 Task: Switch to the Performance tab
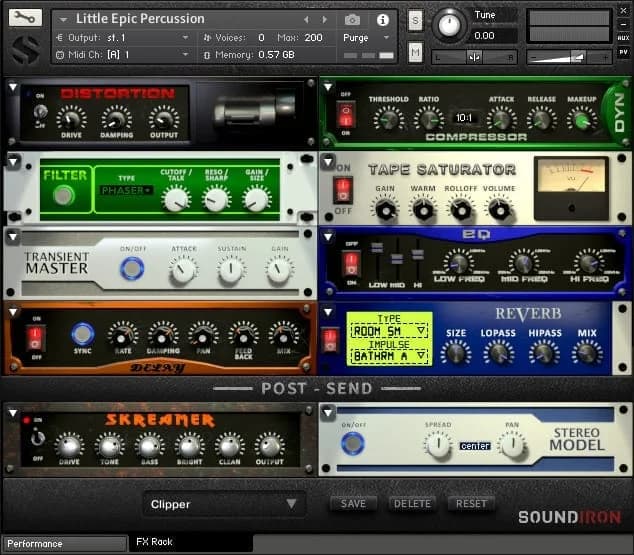point(65,544)
